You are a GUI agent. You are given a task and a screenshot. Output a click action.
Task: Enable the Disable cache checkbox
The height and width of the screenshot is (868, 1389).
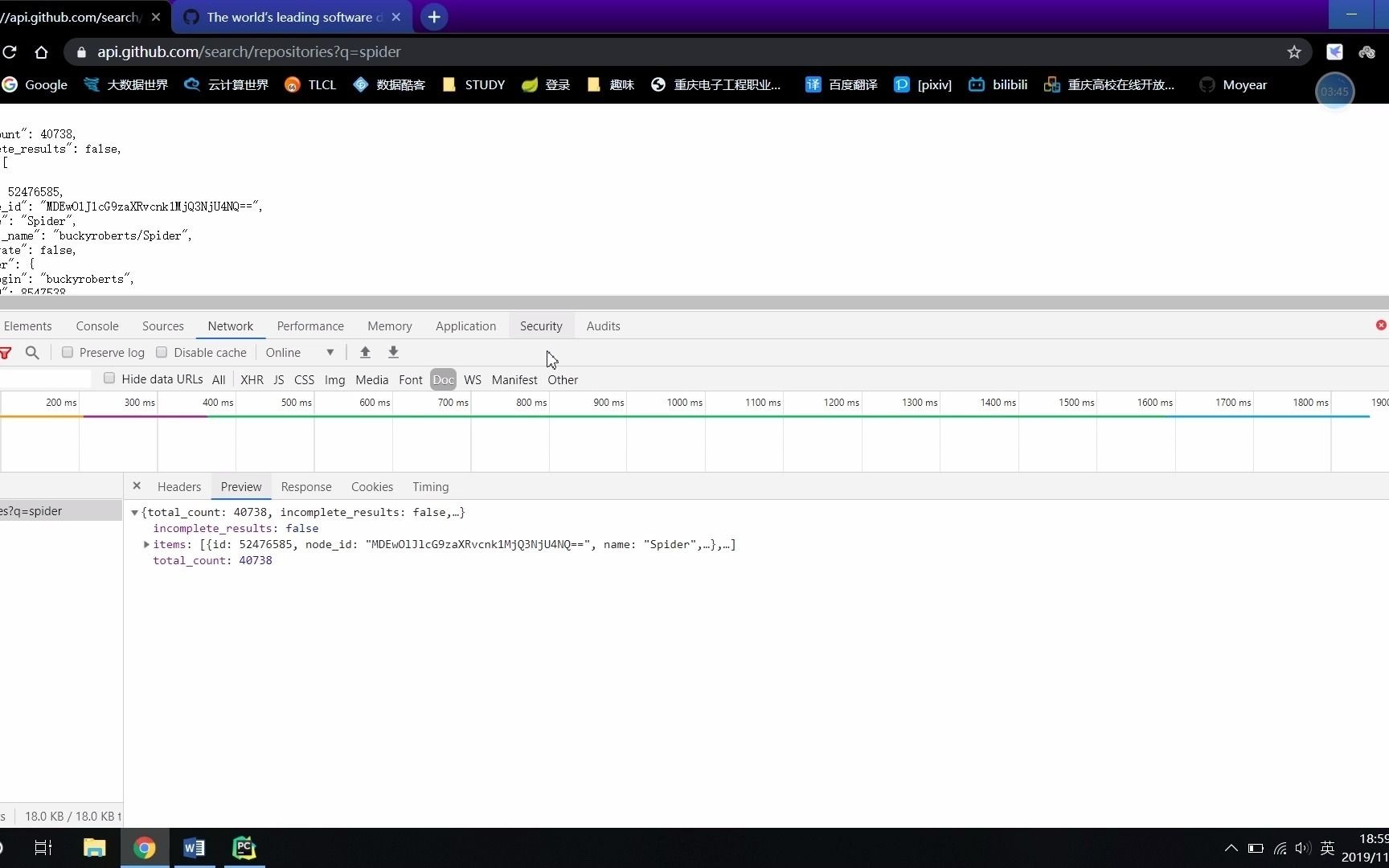(162, 352)
